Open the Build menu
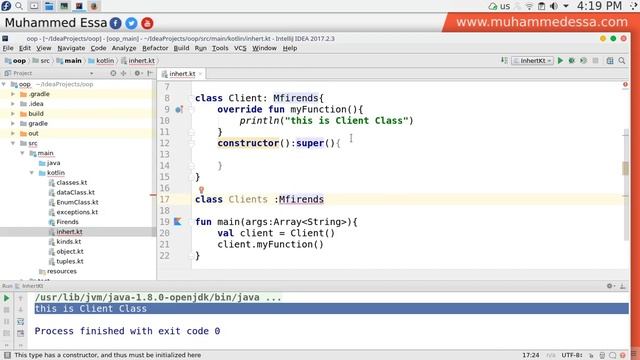 coord(181,48)
